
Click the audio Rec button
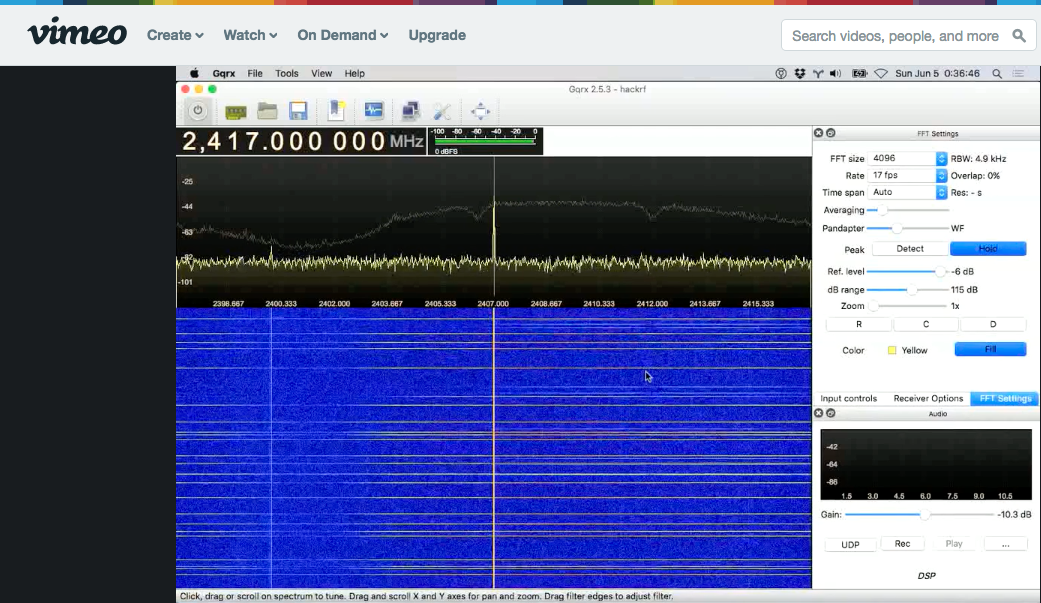pyautogui.click(x=902, y=544)
